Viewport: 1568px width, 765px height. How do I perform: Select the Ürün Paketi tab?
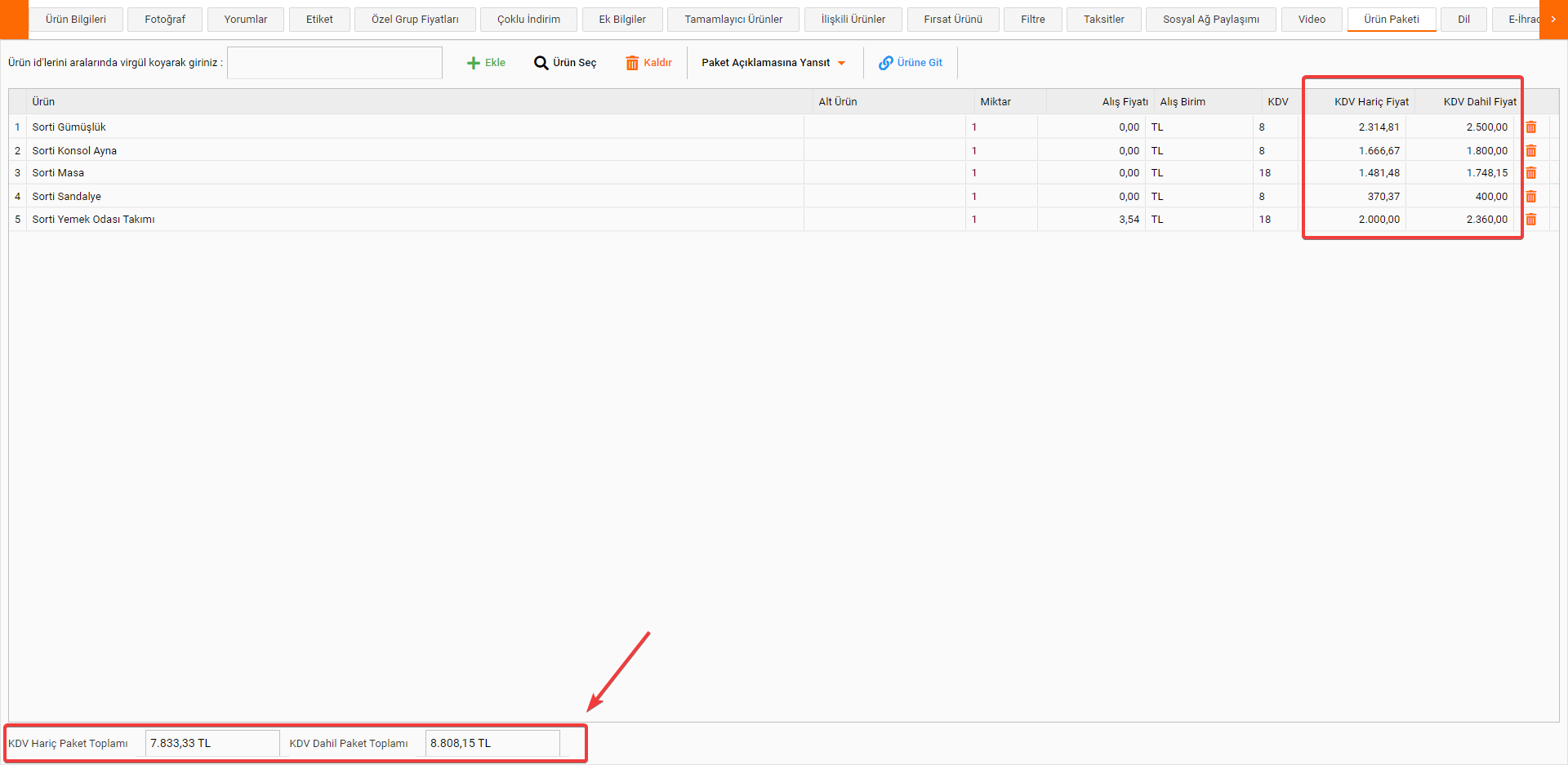pyautogui.click(x=1392, y=20)
